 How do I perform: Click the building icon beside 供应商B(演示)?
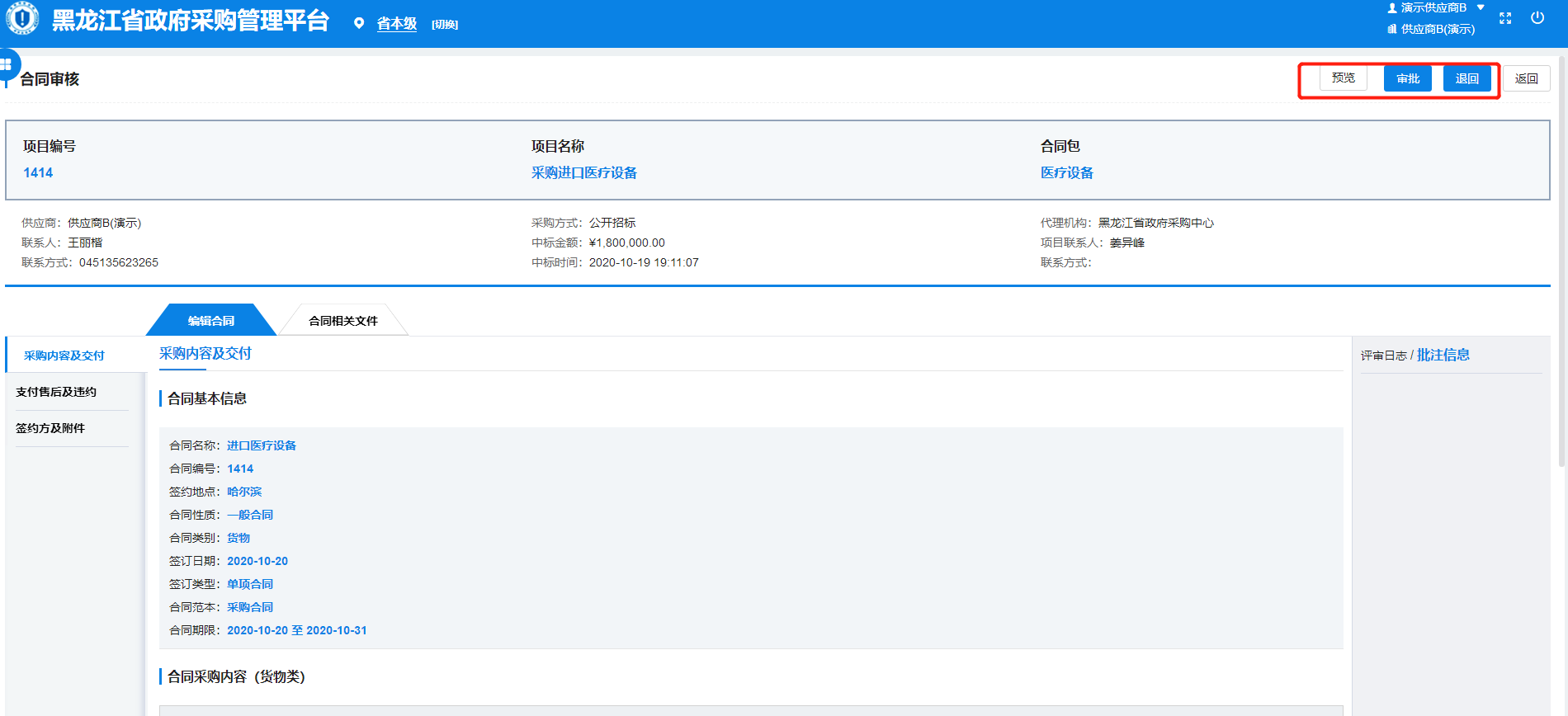(1392, 30)
